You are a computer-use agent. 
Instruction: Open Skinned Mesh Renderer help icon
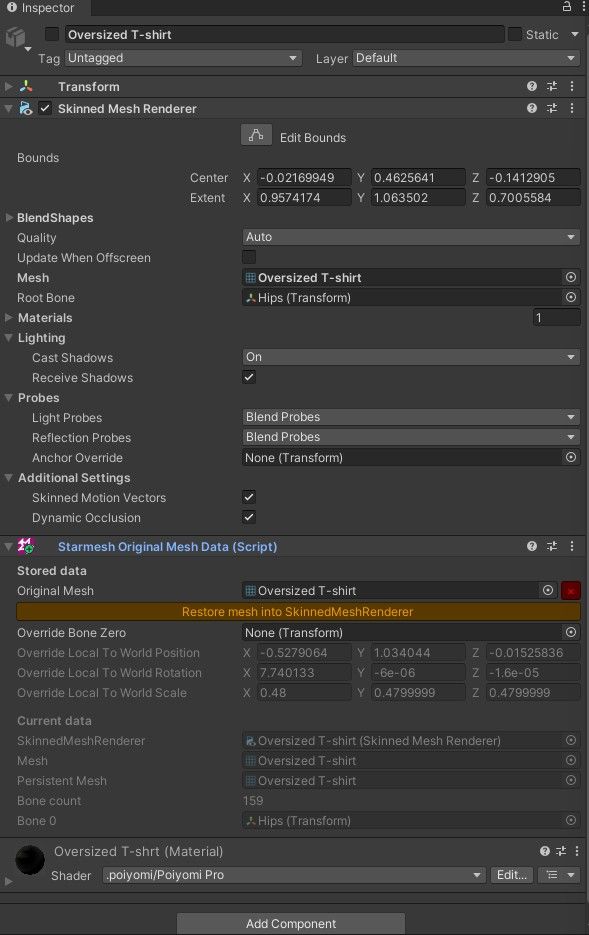click(532, 109)
